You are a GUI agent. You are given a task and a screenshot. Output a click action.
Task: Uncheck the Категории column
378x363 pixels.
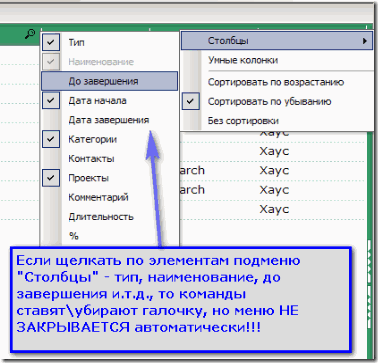pyautogui.click(x=109, y=139)
